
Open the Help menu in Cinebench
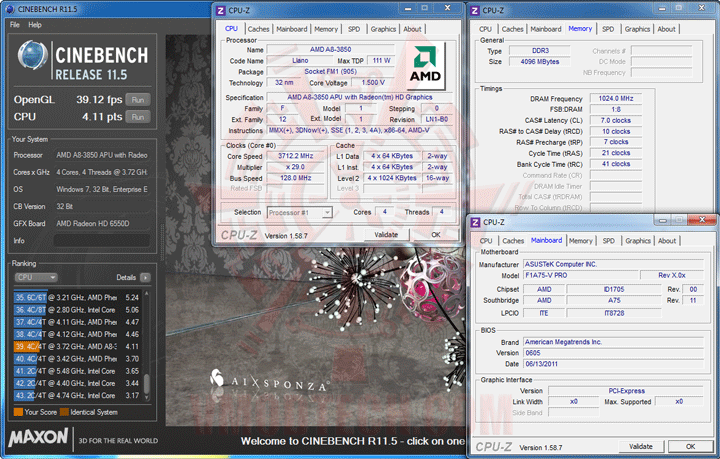[35, 25]
